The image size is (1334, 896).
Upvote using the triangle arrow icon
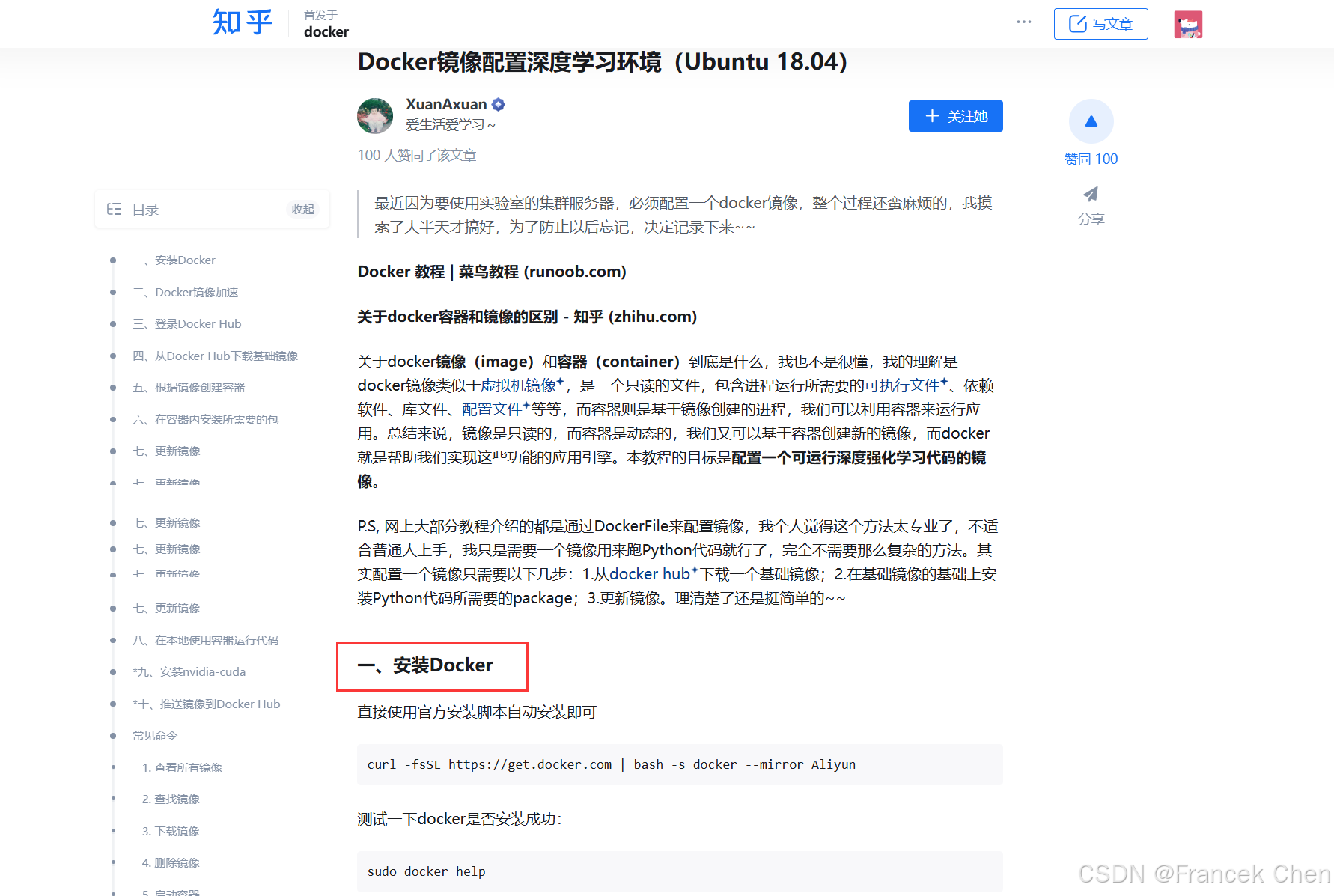click(1090, 121)
